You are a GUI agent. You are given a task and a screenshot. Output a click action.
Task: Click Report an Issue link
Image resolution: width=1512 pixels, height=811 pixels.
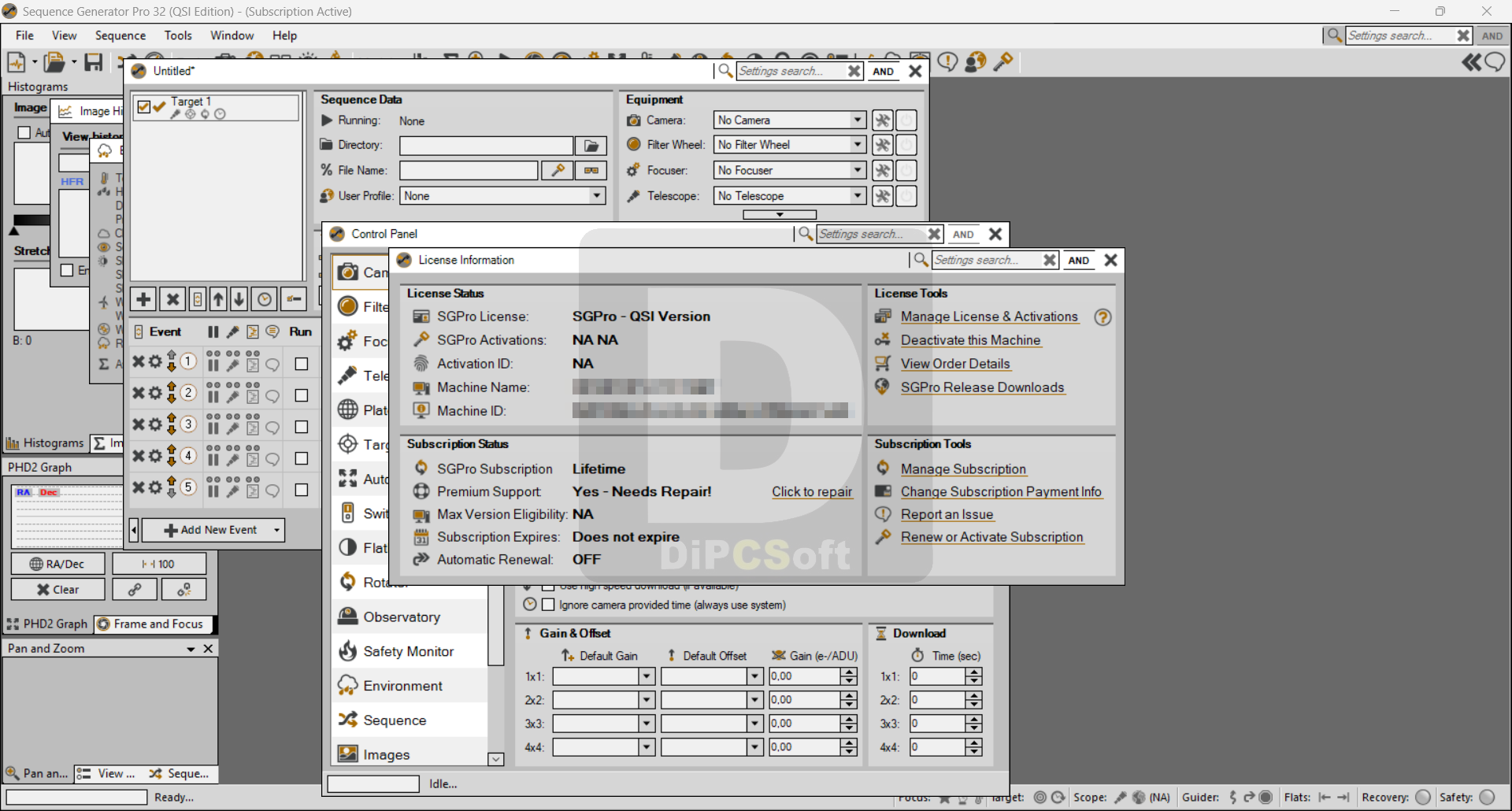point(947,515)
